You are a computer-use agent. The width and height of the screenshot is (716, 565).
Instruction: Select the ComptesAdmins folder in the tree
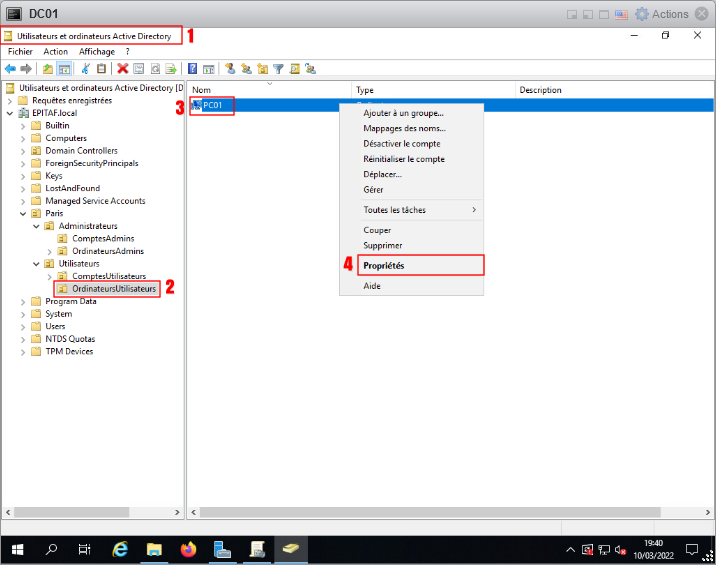pyautogui.click(x=100, y=238)
